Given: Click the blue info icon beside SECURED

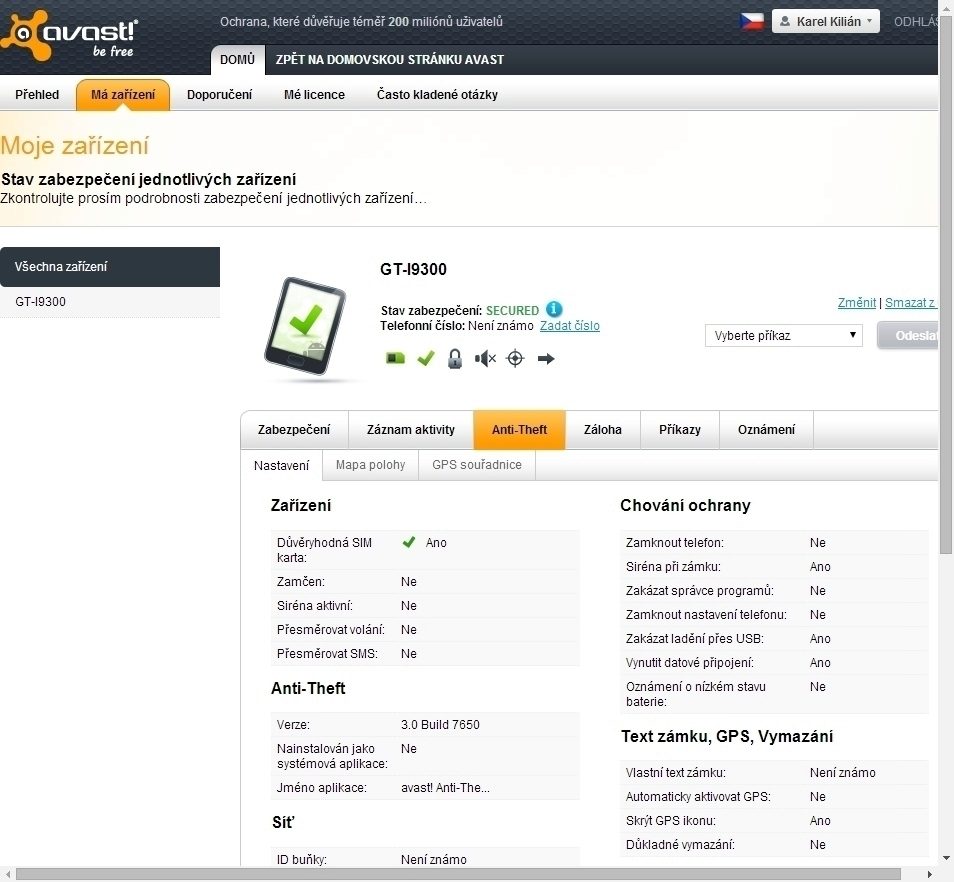Looking at the screenshot, I should (x=554, y=309).
